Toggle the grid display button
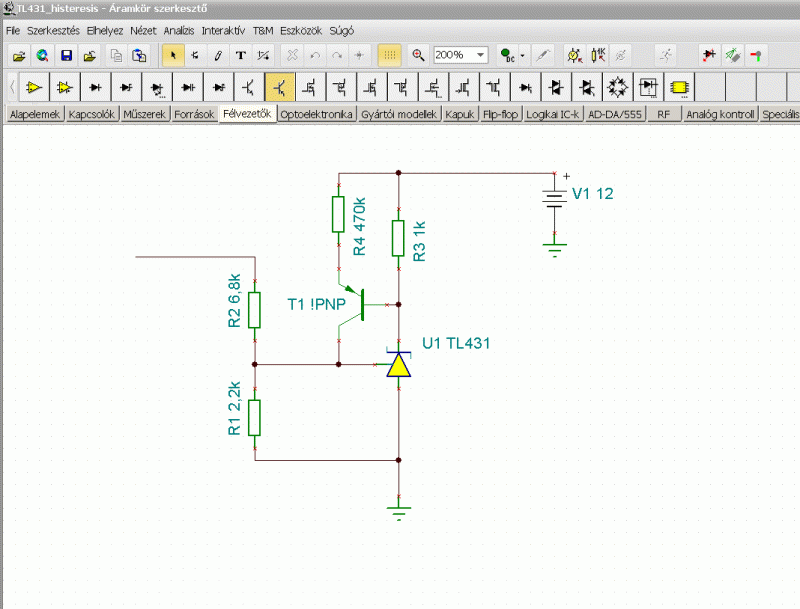 coord(389,55)
